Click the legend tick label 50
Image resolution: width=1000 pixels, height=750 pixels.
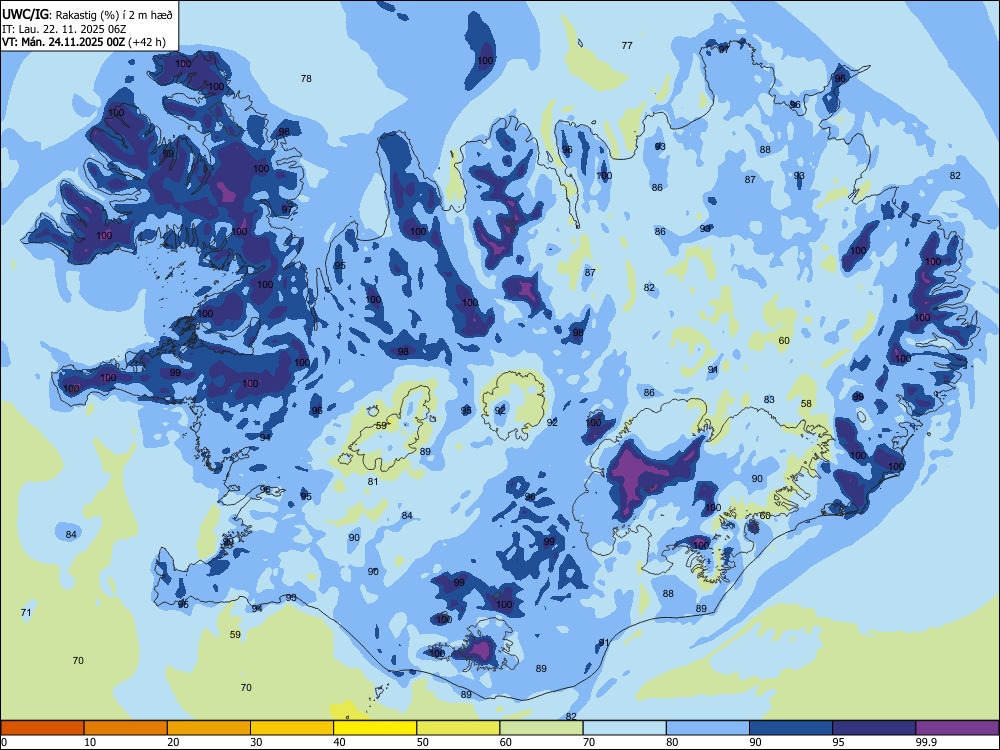(x=423, y=742)
